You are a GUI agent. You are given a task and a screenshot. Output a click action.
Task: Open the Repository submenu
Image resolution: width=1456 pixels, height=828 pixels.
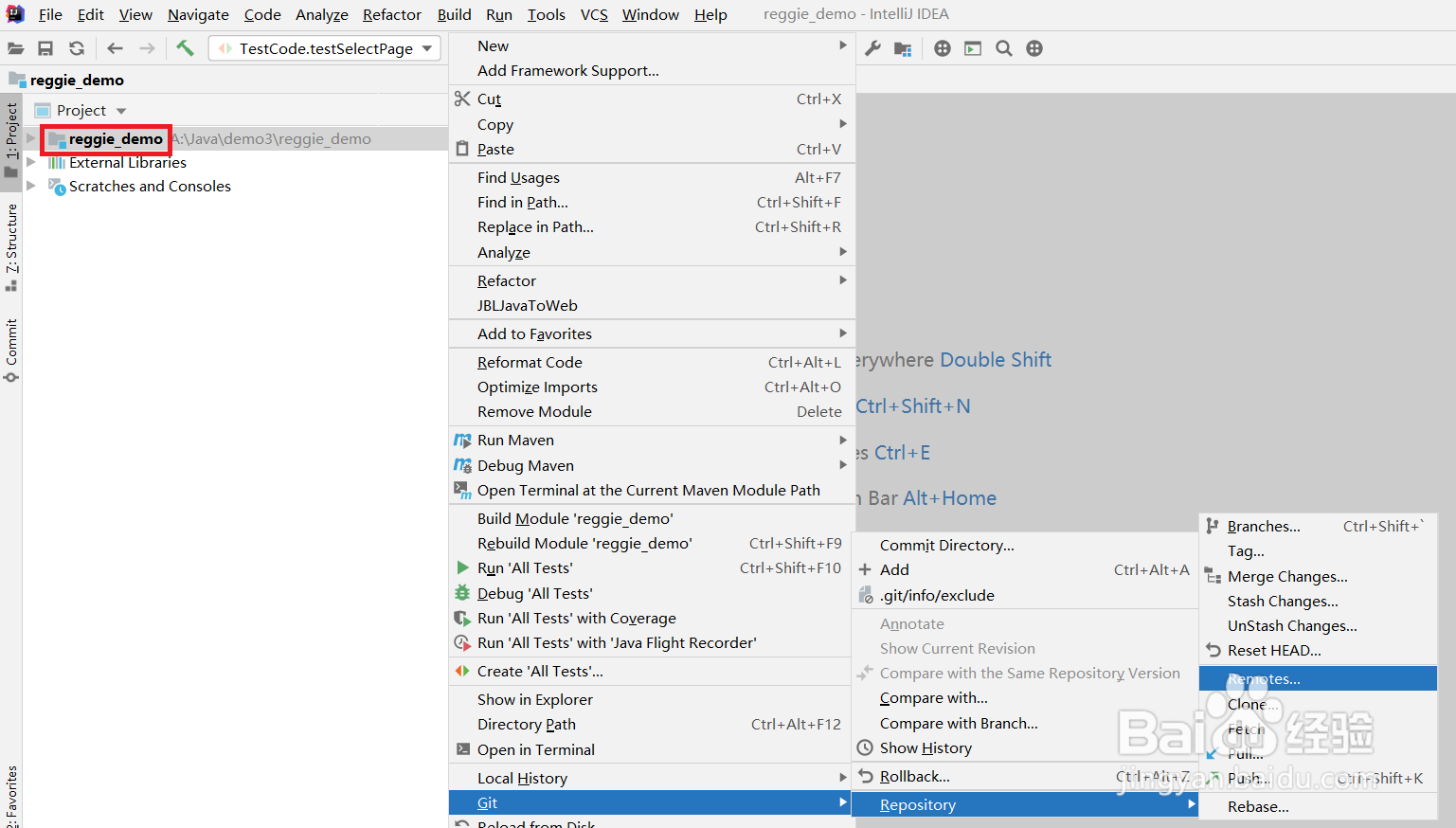(1025, 804)
